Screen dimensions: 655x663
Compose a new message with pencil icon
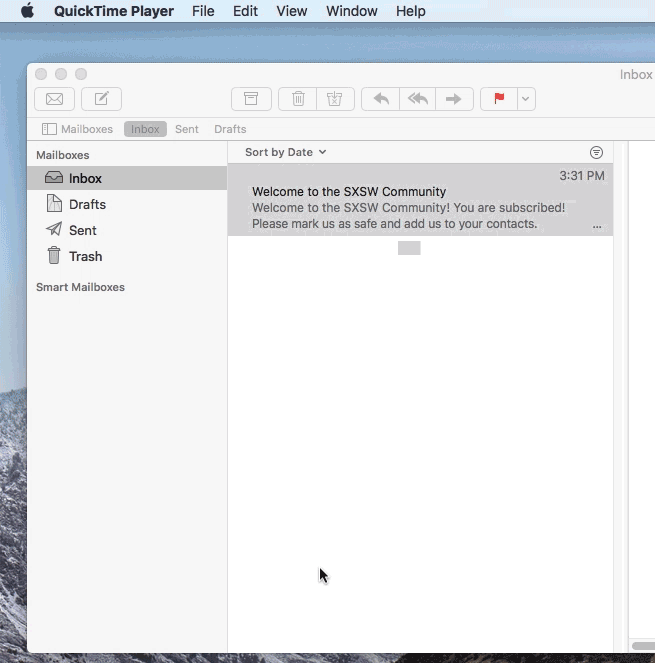click(101, 99)
